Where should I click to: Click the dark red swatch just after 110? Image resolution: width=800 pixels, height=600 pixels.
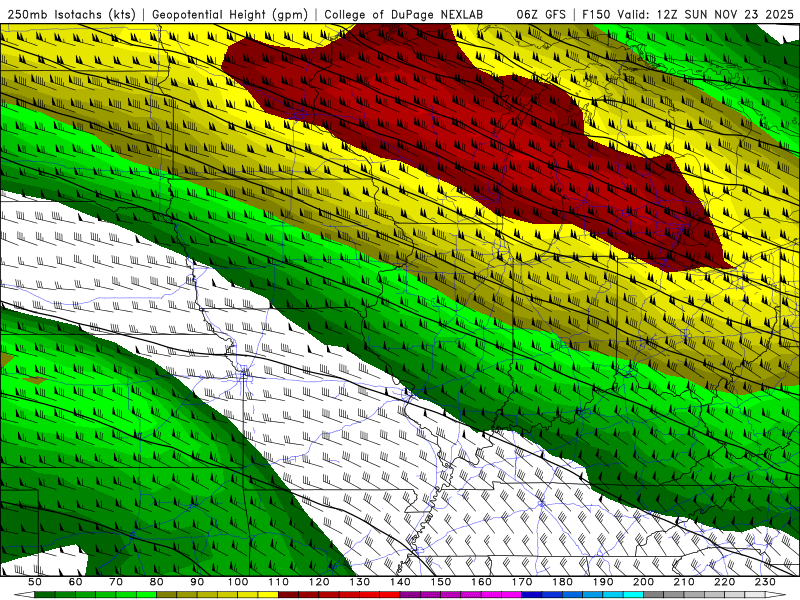click(x=288, y=594)
